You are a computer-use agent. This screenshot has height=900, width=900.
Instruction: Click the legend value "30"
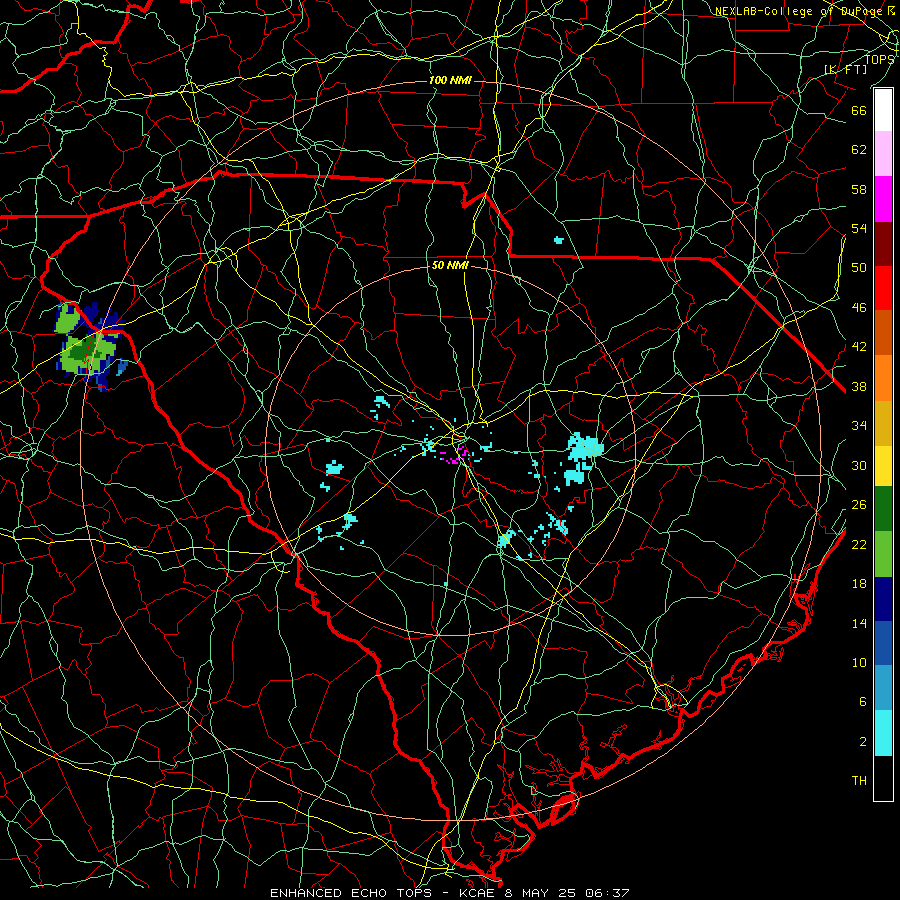pyautogui.click(x=859, y=465)
